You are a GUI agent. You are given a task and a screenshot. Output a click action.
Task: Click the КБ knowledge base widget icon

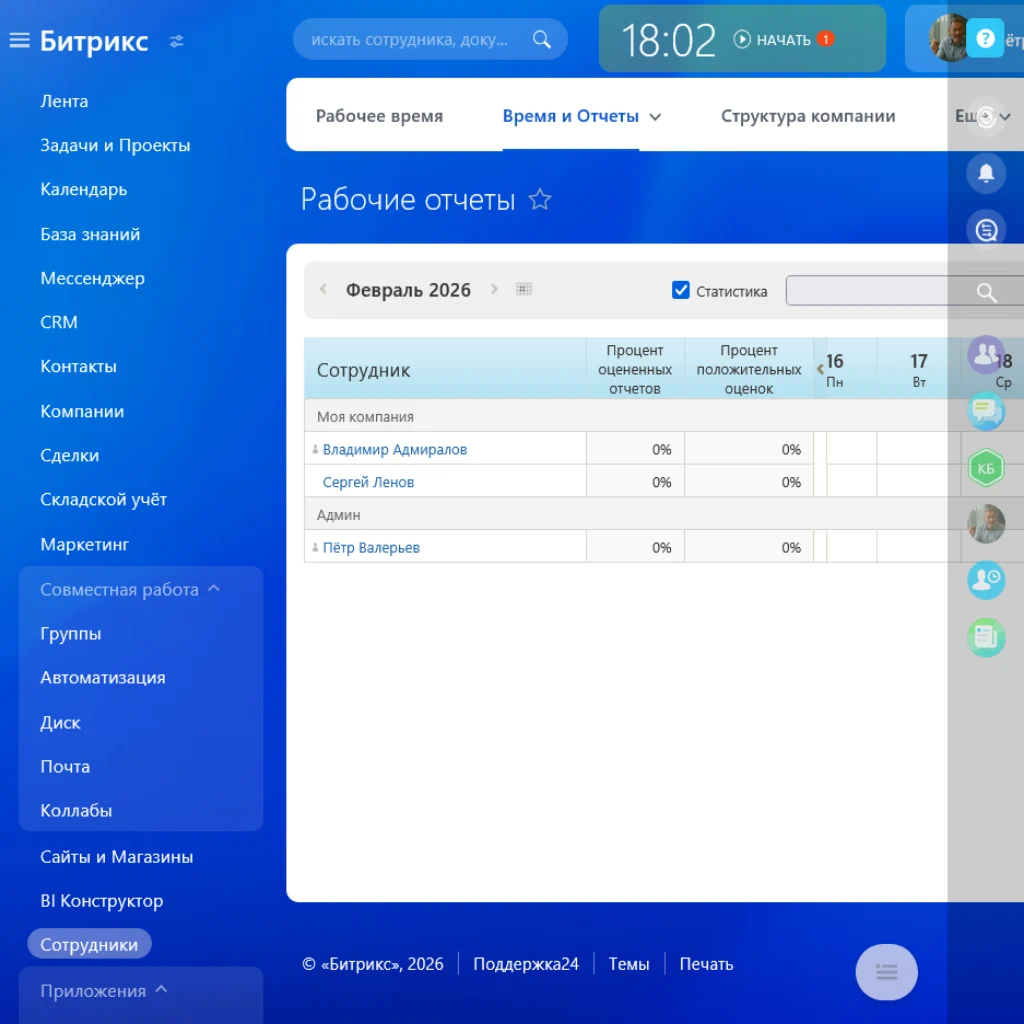[x=986, y=467]
